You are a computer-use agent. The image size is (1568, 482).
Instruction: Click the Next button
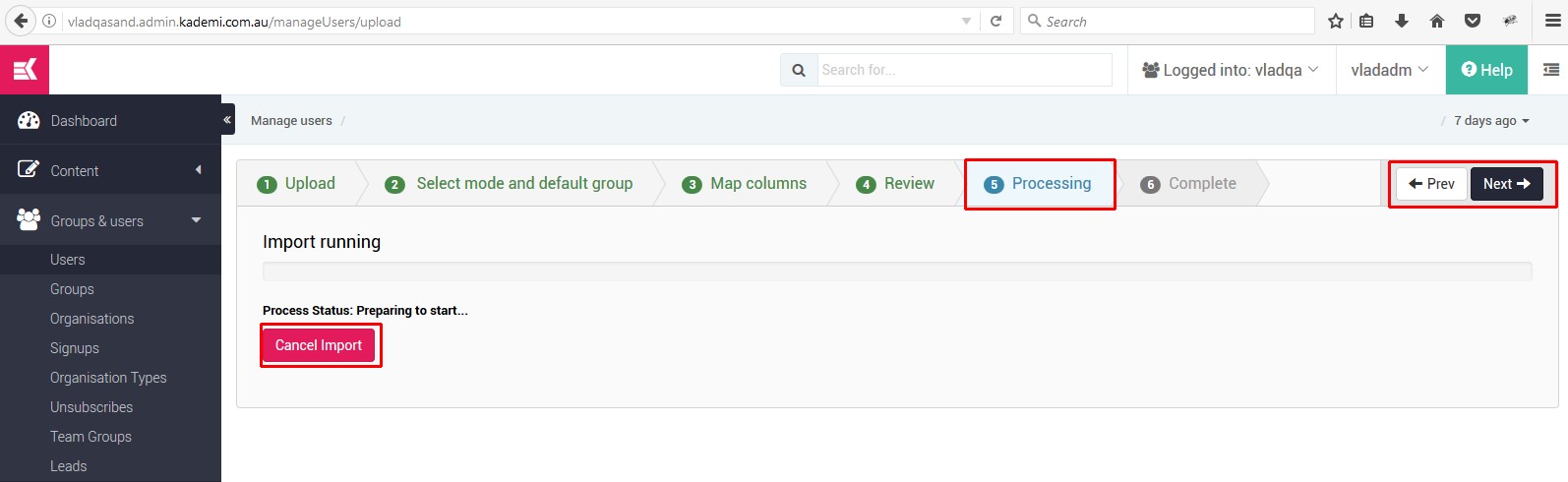1506,184
